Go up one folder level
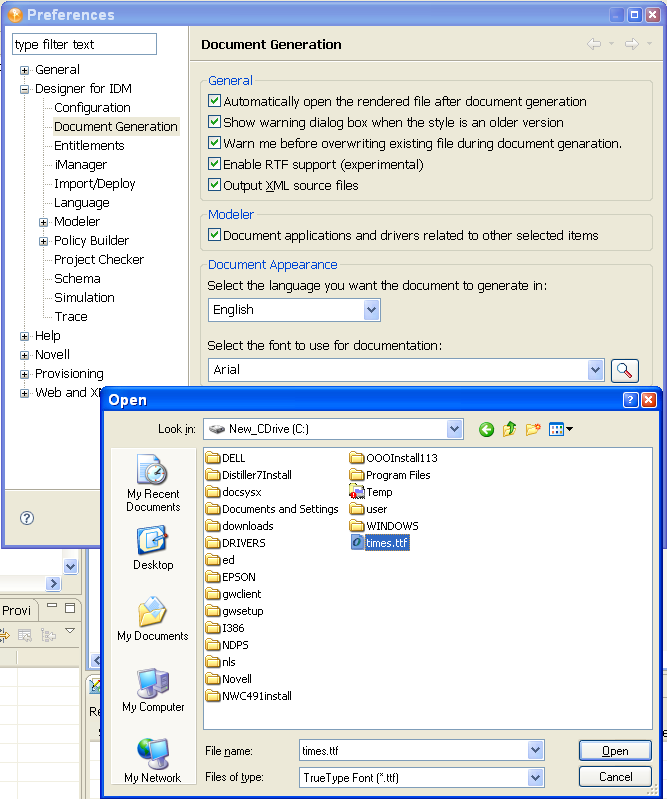The width and height of the screenshot is (667, 799). tap(510, 430)
